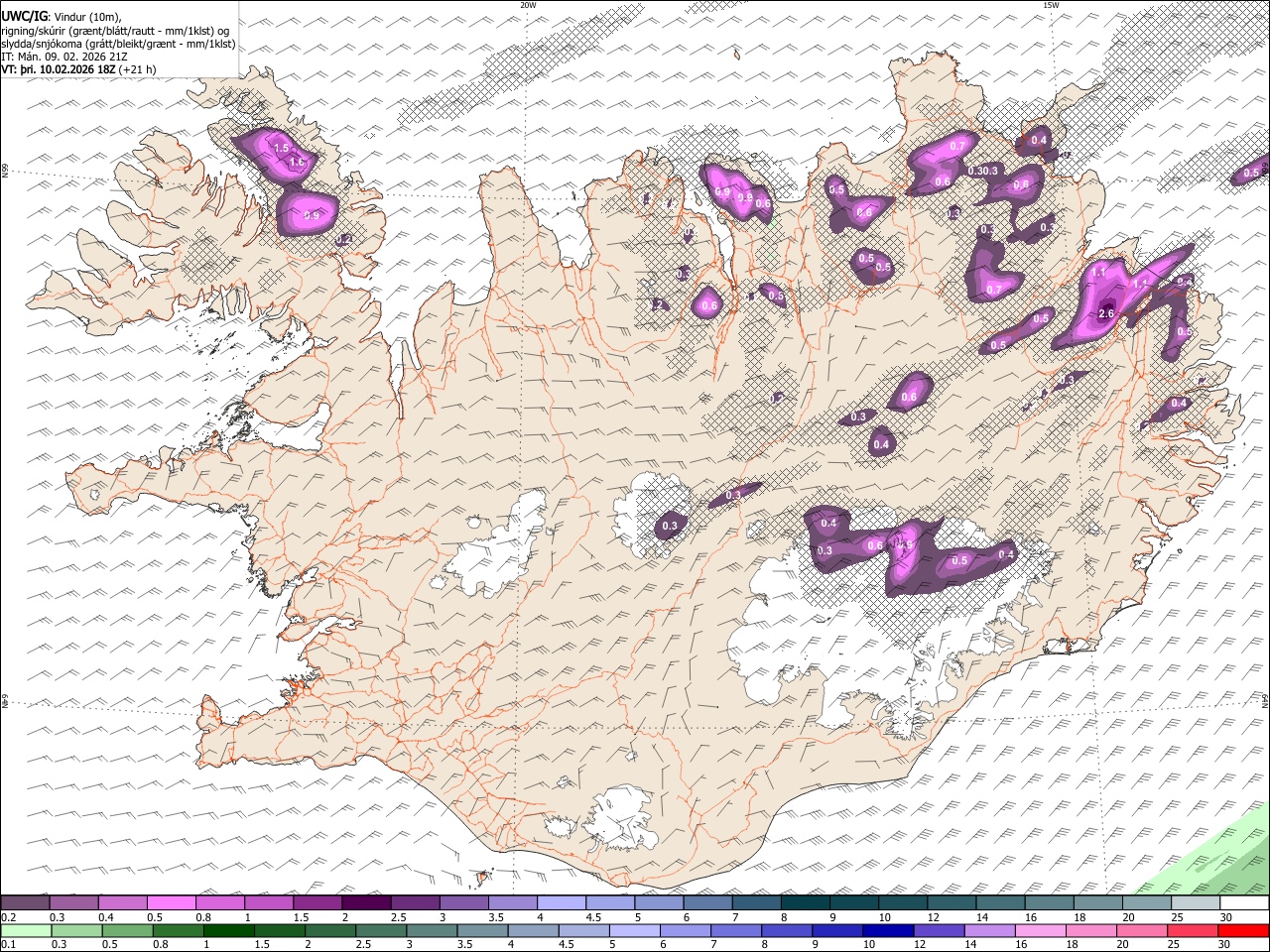
Task: Select the 'slydda/snjókoma' legend description line
Action: 119,44
